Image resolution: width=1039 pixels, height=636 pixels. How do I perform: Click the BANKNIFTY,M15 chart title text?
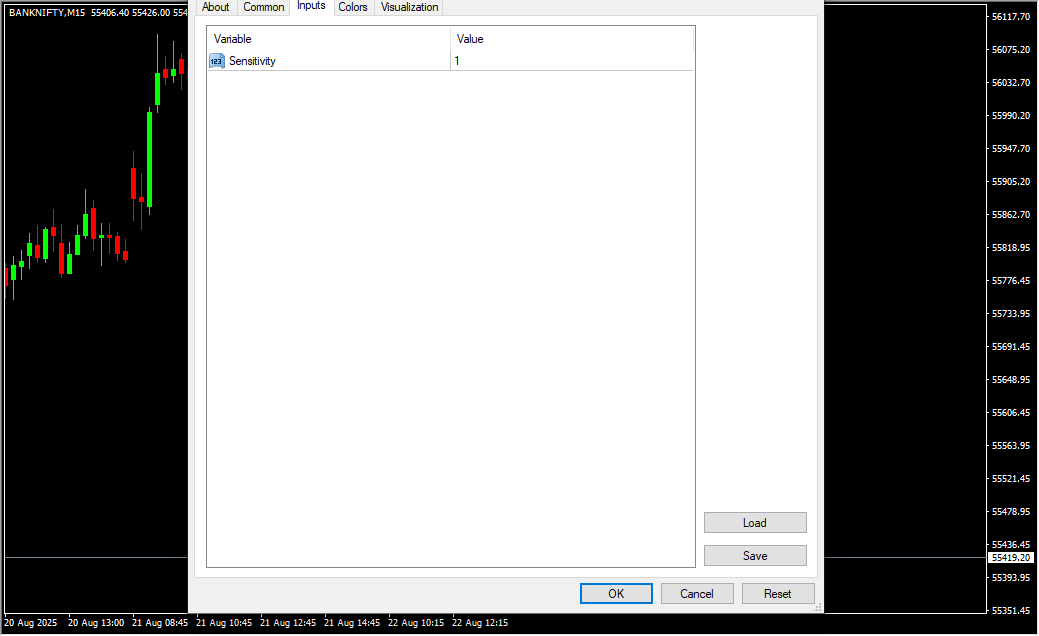coord(46,12)
